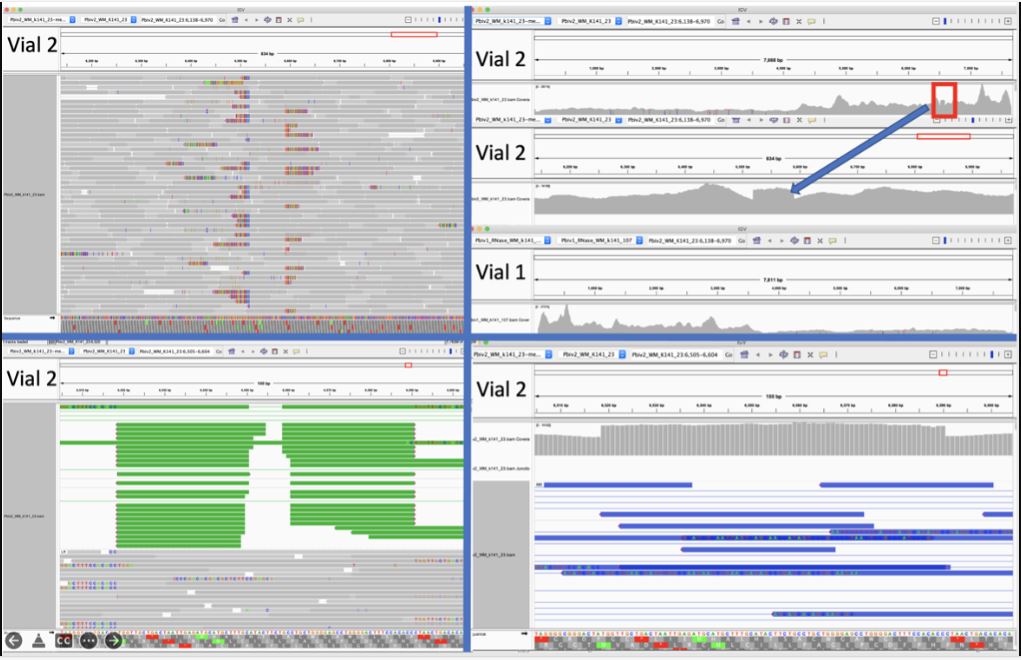
Task: Click popup speech bubble in Vial 1 window
Action: click(832, 241)
